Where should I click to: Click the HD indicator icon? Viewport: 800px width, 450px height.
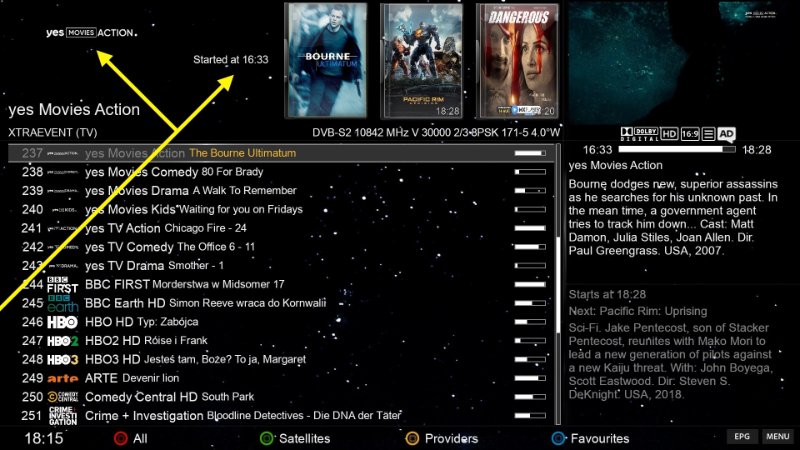(669, 134)
